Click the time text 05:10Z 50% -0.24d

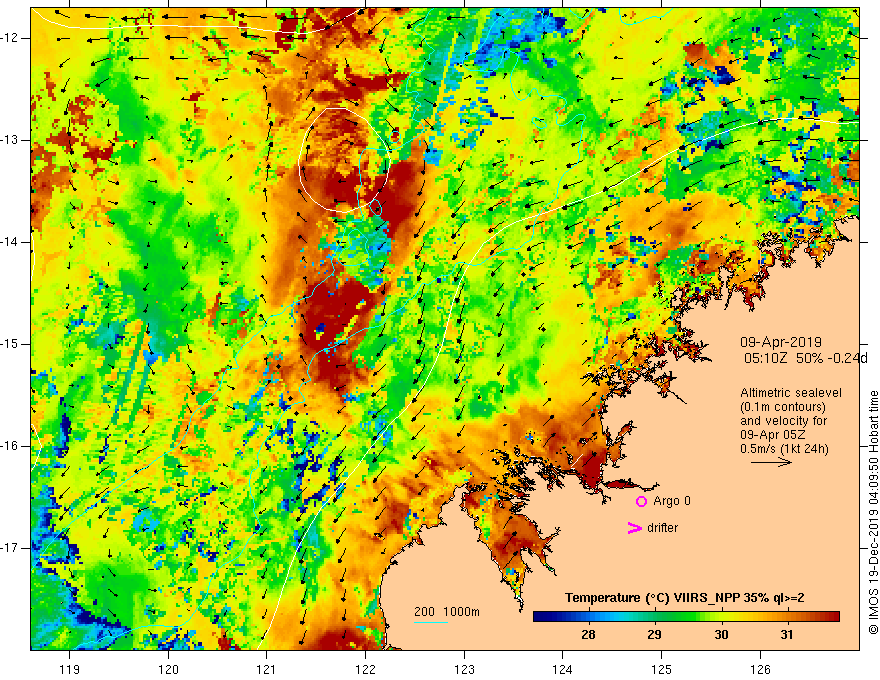tap(806, 359)
